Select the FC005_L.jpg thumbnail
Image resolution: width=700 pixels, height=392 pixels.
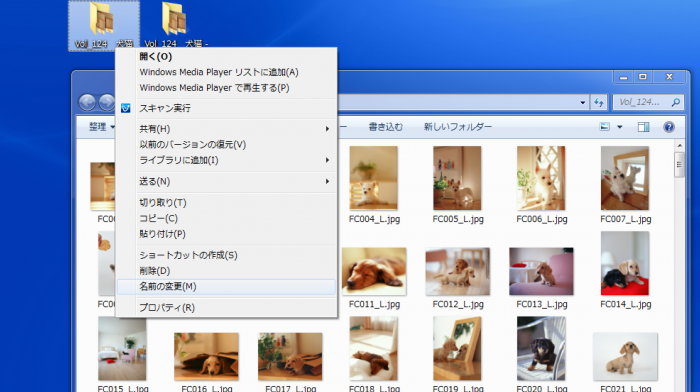tap(457, 178)
